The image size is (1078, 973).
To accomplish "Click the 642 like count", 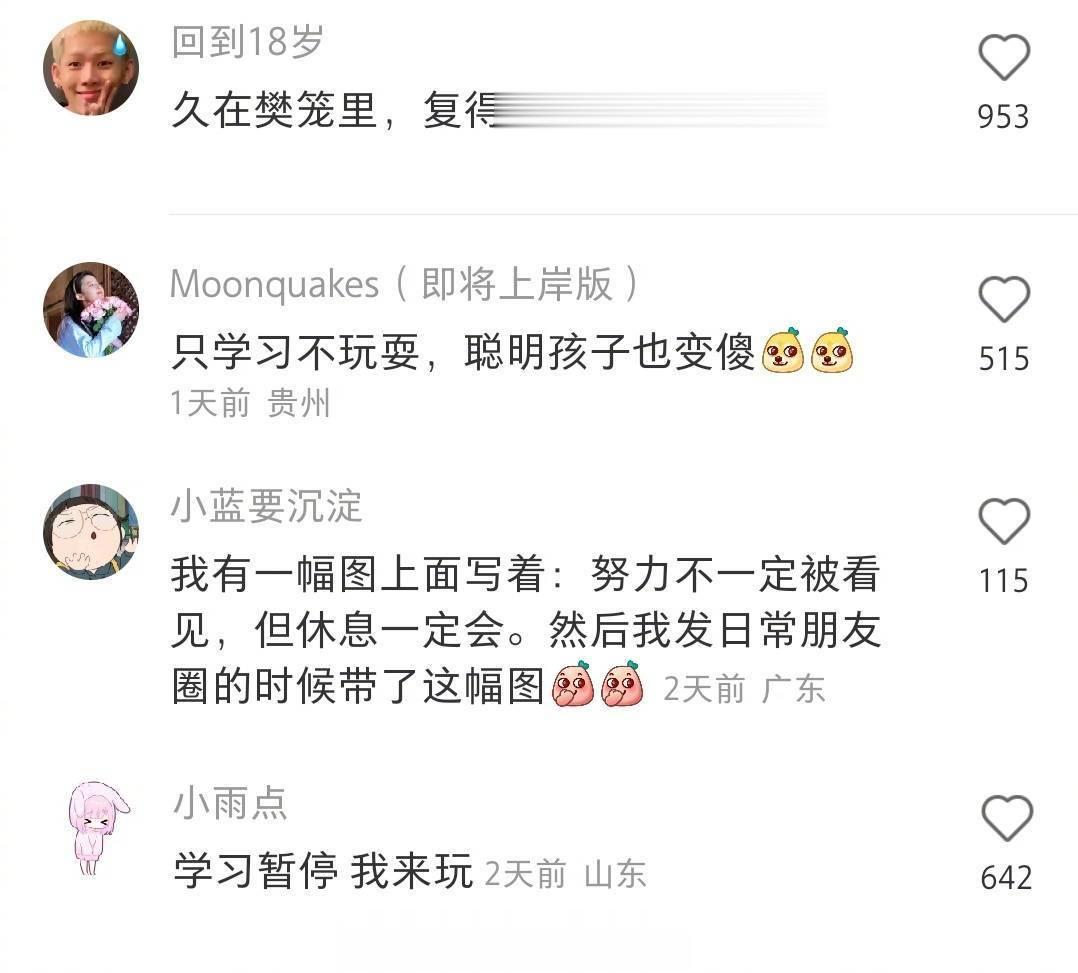I will click(x=1006, y=878).
